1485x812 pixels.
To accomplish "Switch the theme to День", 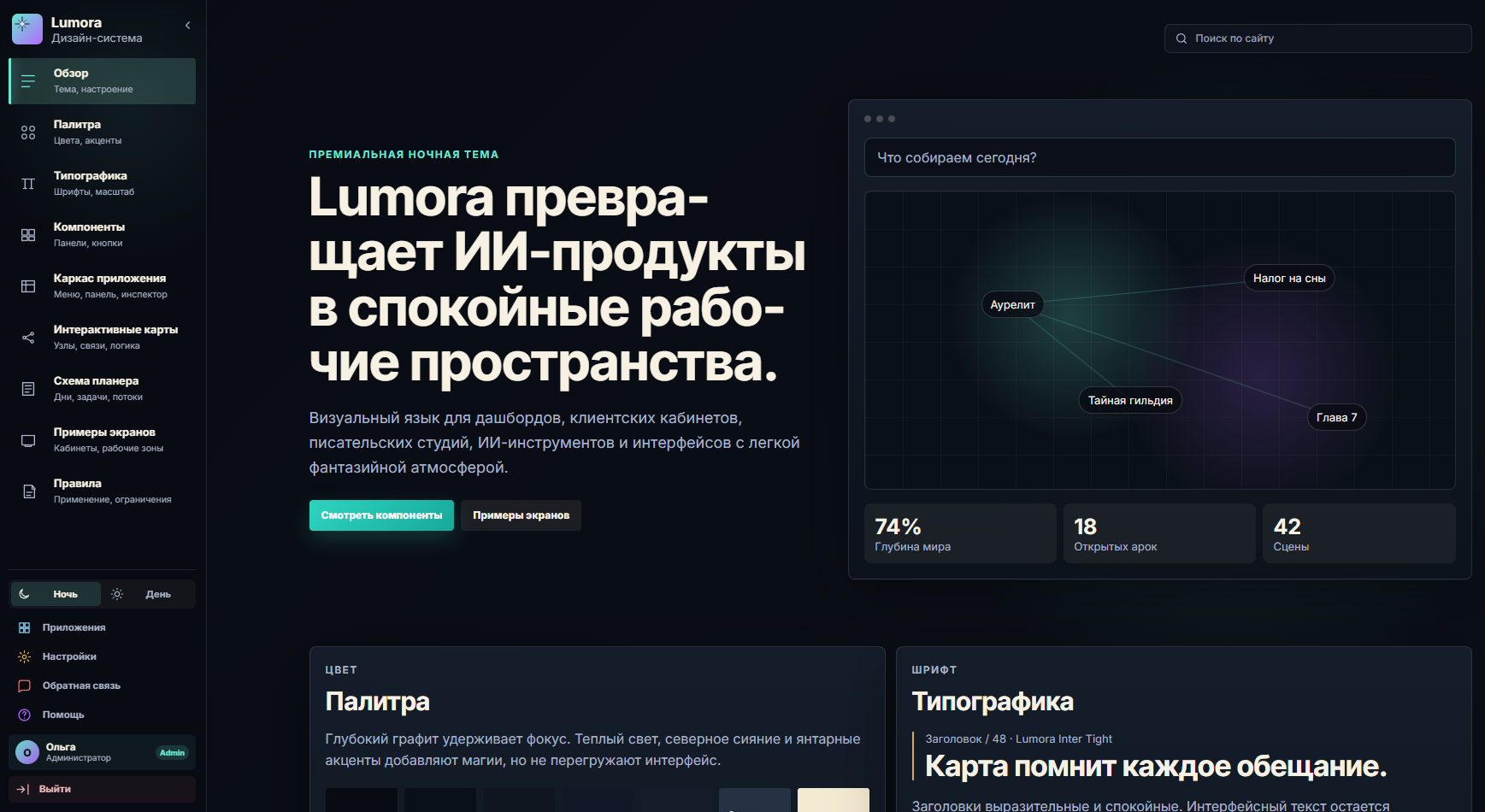I will pos(148,594).
